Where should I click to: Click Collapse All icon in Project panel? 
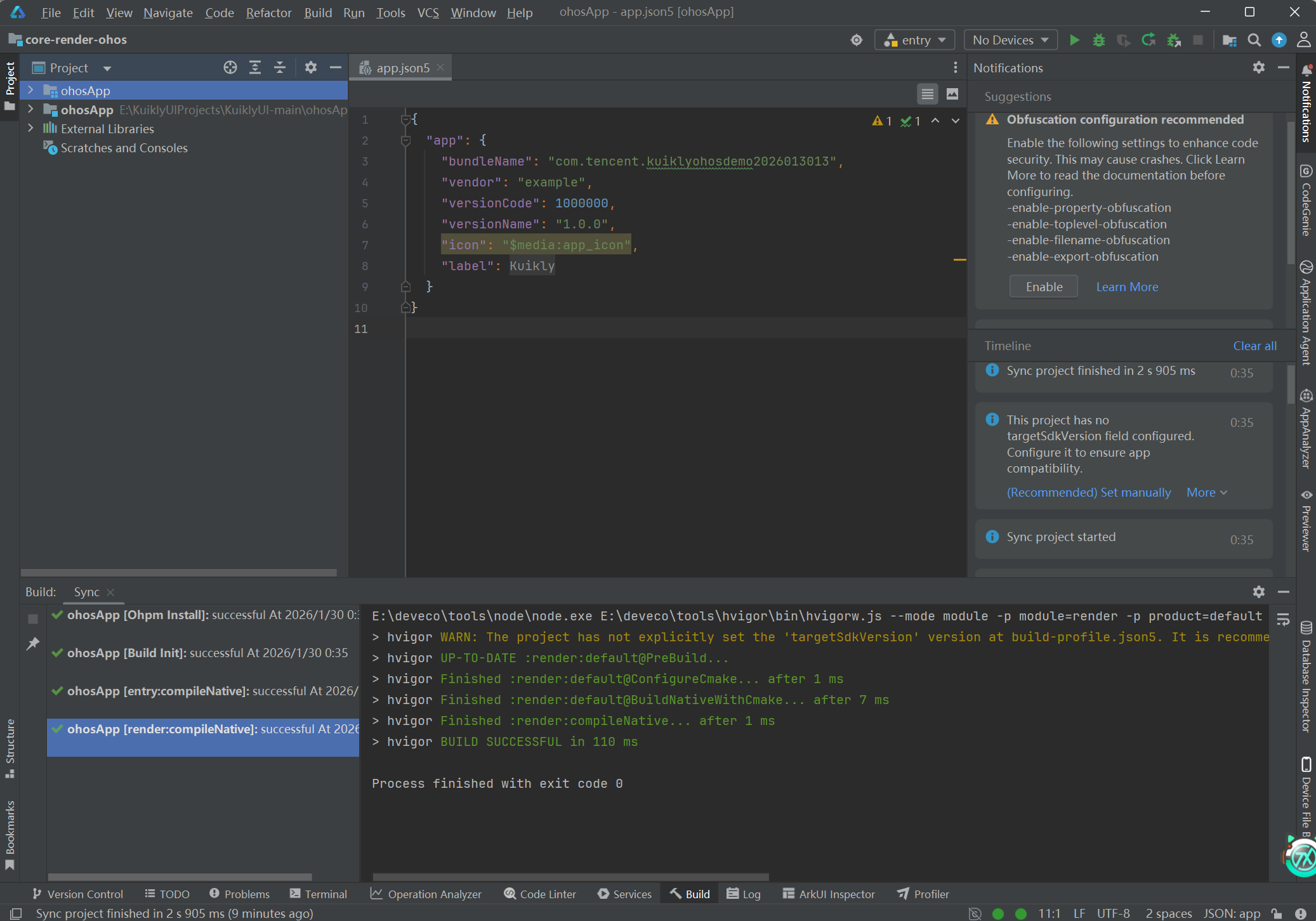tap(280, 67)
